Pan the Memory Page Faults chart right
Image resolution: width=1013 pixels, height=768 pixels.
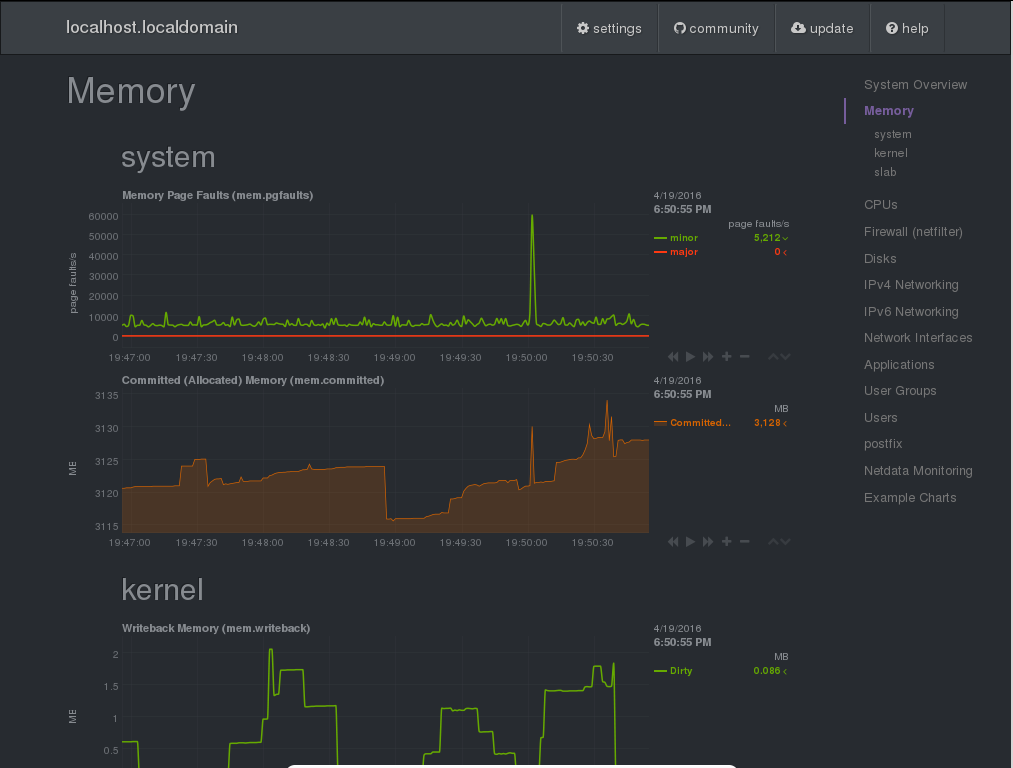click(708, 357)
